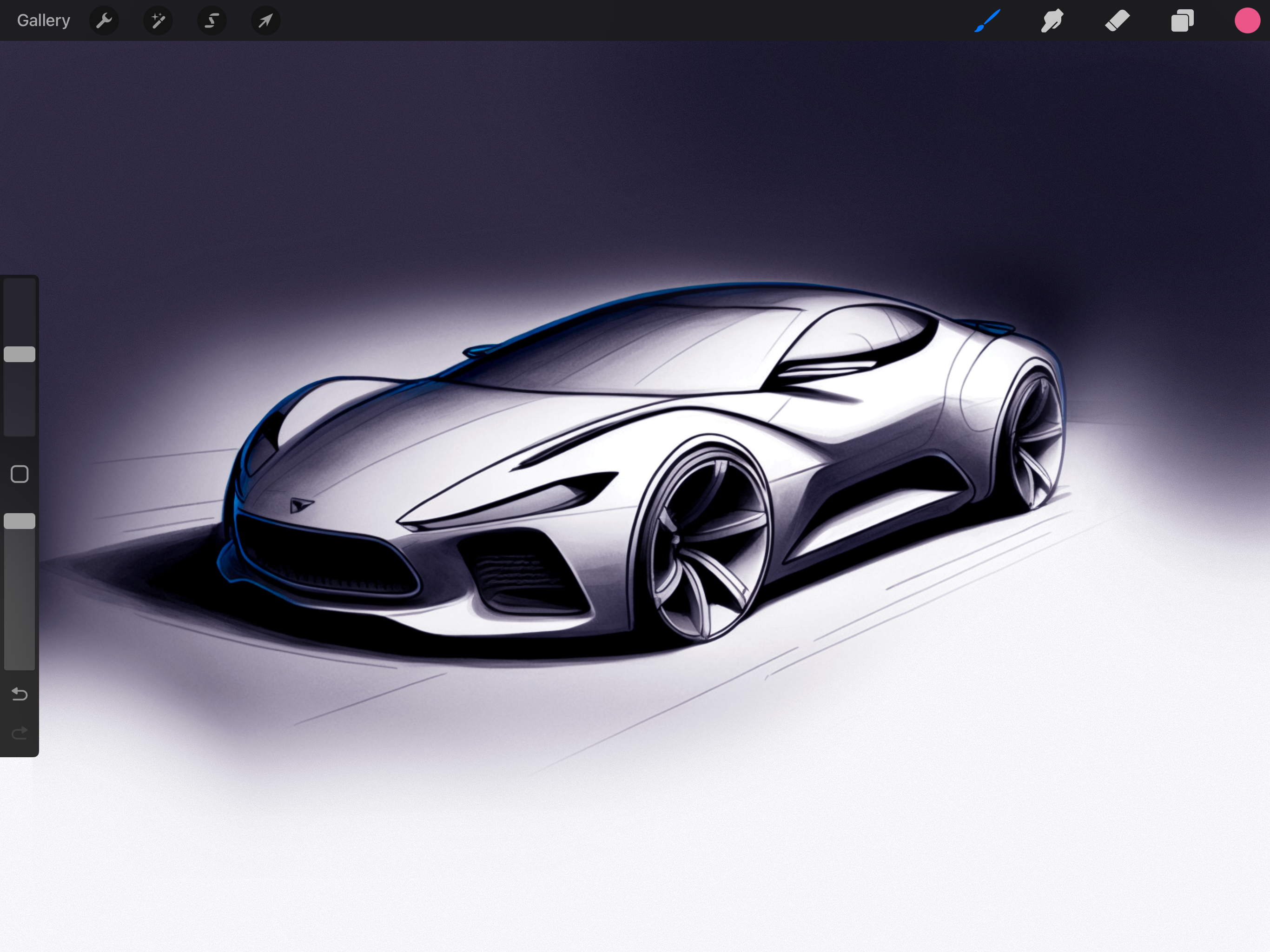Switch to the Smudge tool
The height and width of the screenshot is (952, 1270).
pyautogui.click(x=1052, y=20)
